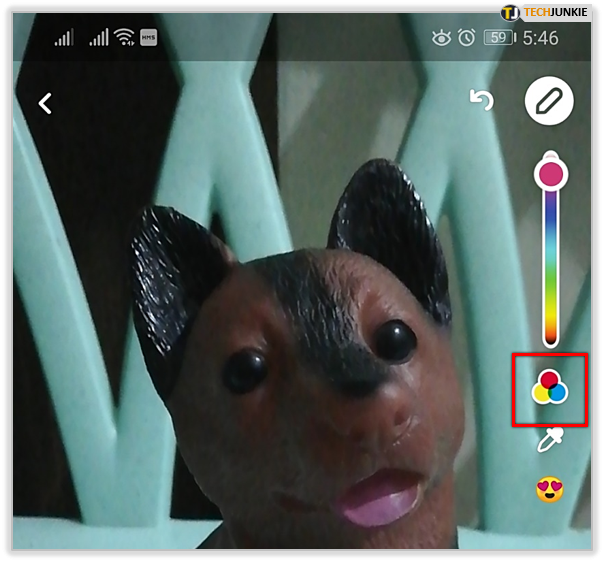Choose the heart-eyes emoji brush
The image size is (604, 562).
tap(549, 490)
